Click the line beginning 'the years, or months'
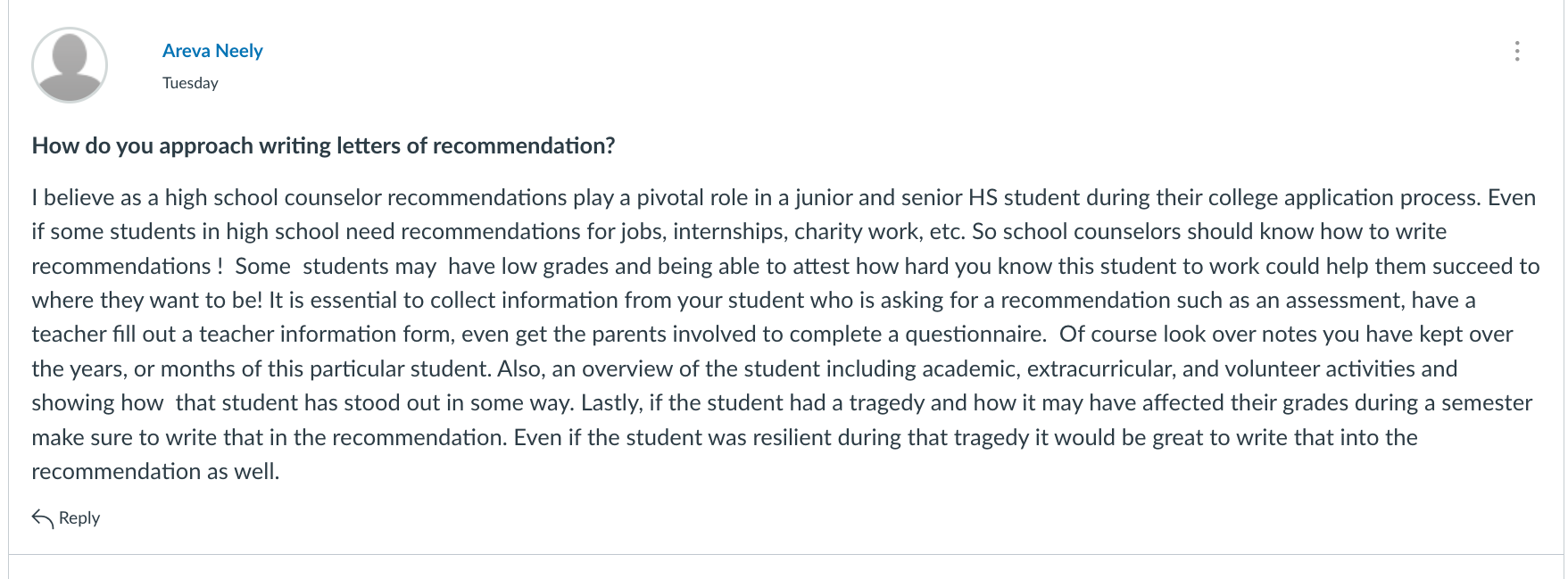Image resolution: width=1568 pixels, height=579 pixels. point(744,368)
